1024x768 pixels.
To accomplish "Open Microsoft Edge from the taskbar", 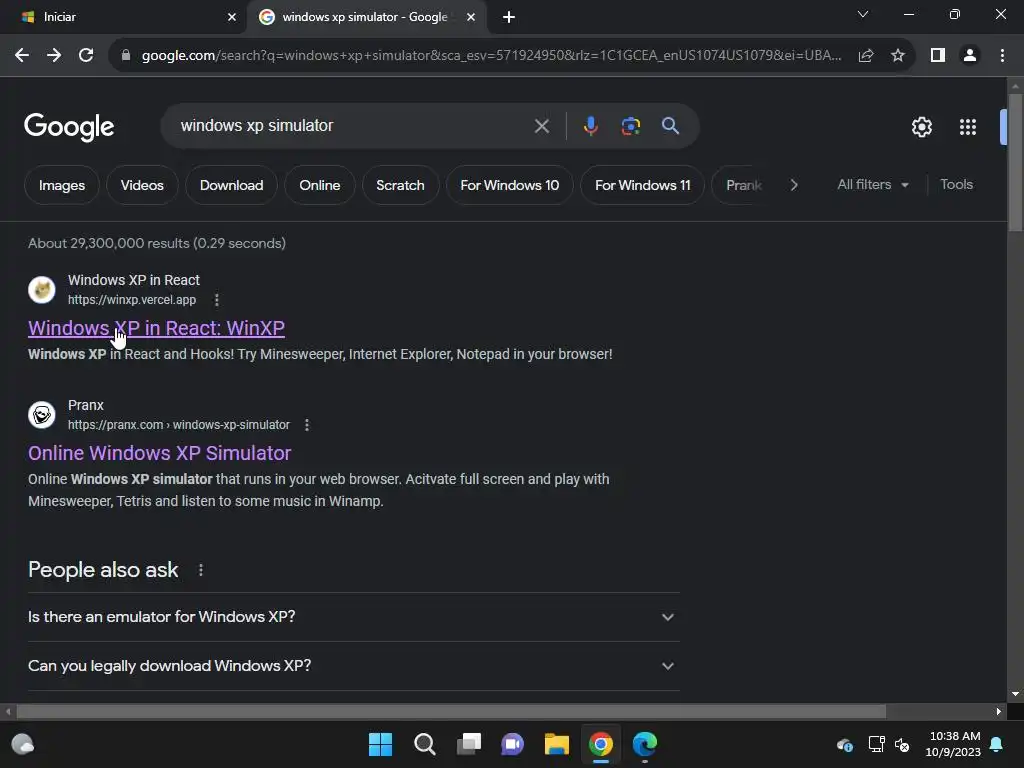I will [x=645, y=744].
